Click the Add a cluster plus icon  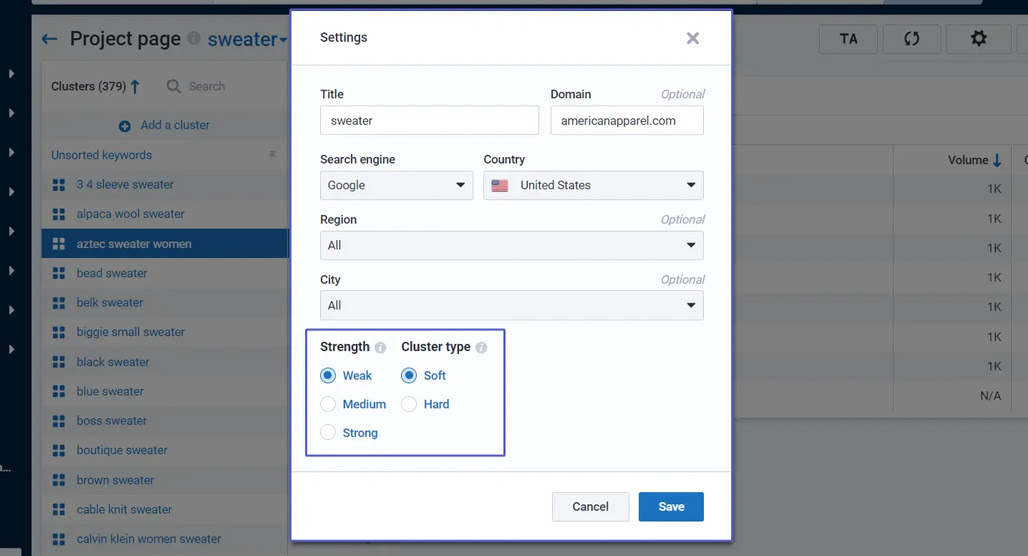125,126
